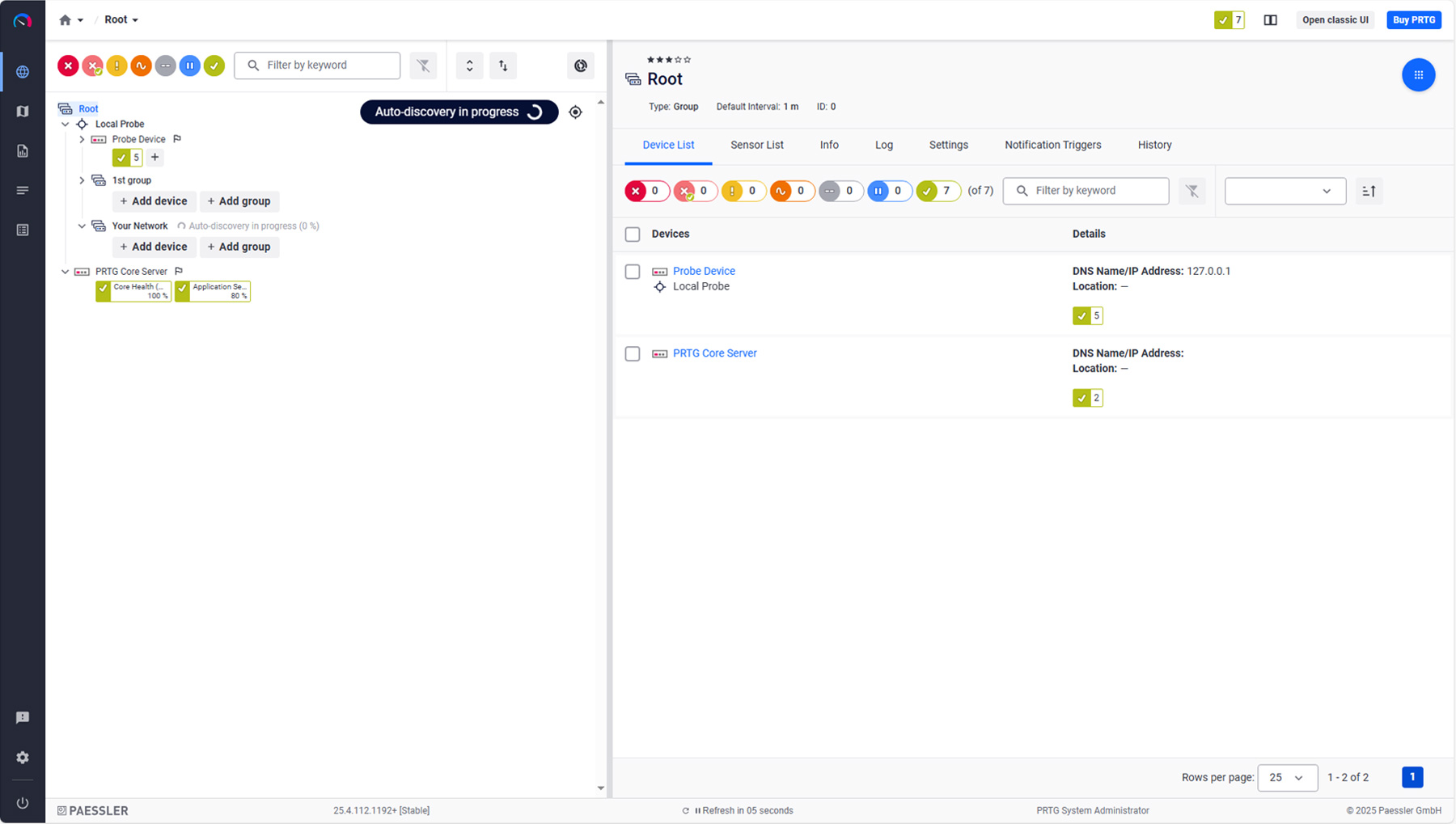Toggle the Warning status filter in tree toolbar

point(116,65)
